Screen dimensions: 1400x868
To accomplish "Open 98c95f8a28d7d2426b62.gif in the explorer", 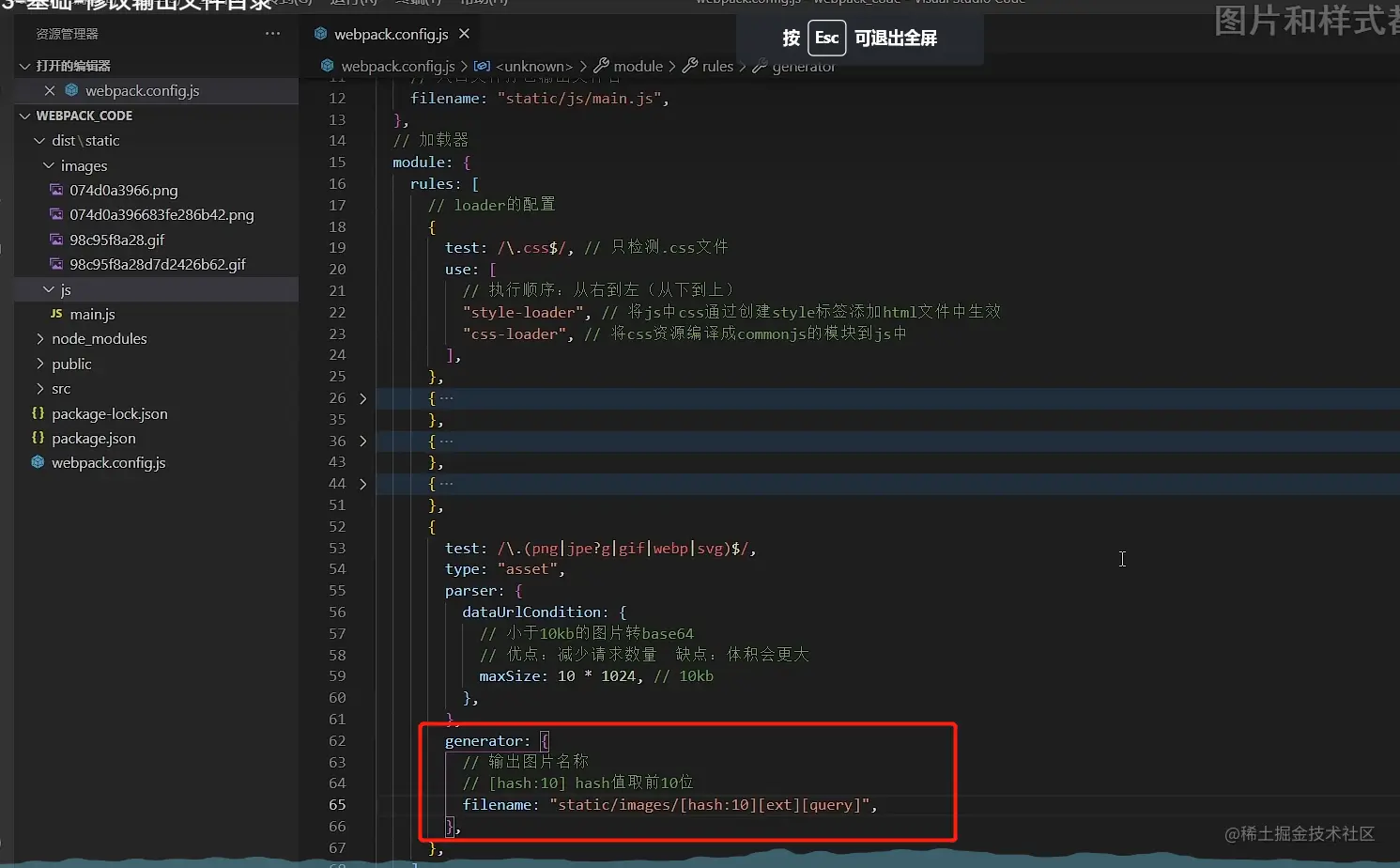I will click(158, 264).
